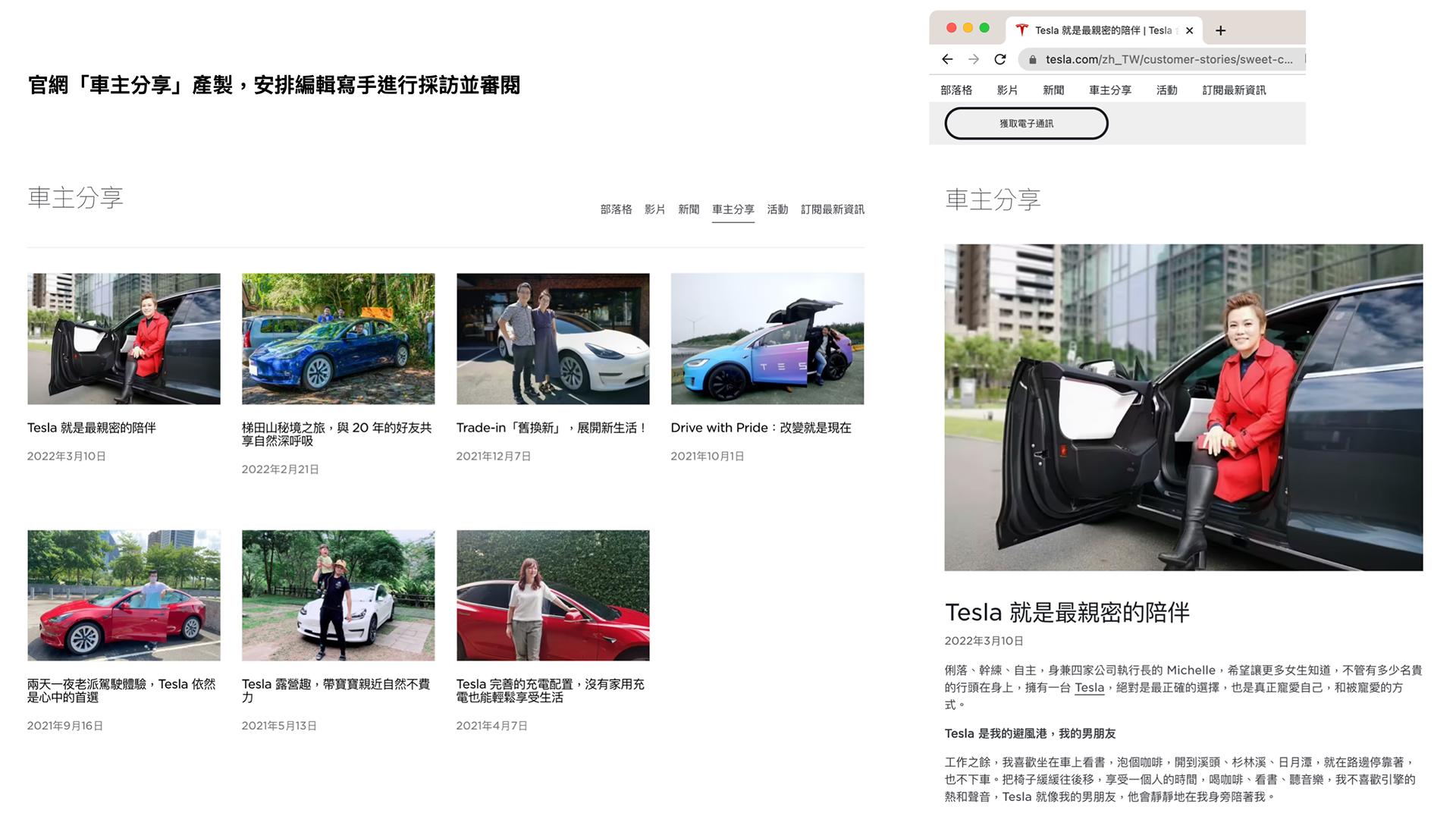Select the Tesla 就是最親密的陪伴 browser tab
This screenshot has width=1456, height=835.
[1103, 30]
